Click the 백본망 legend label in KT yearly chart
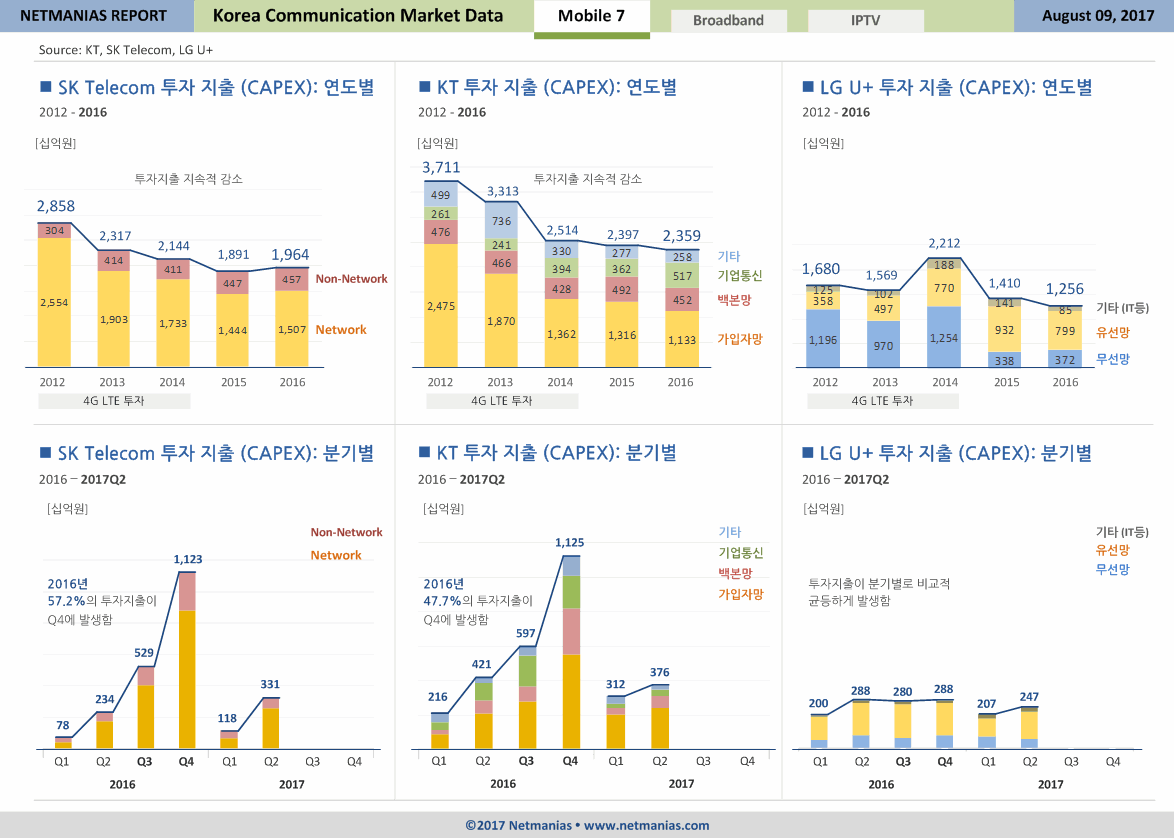The width and height of the screenshot is (1174, 838). pos(734,300)
